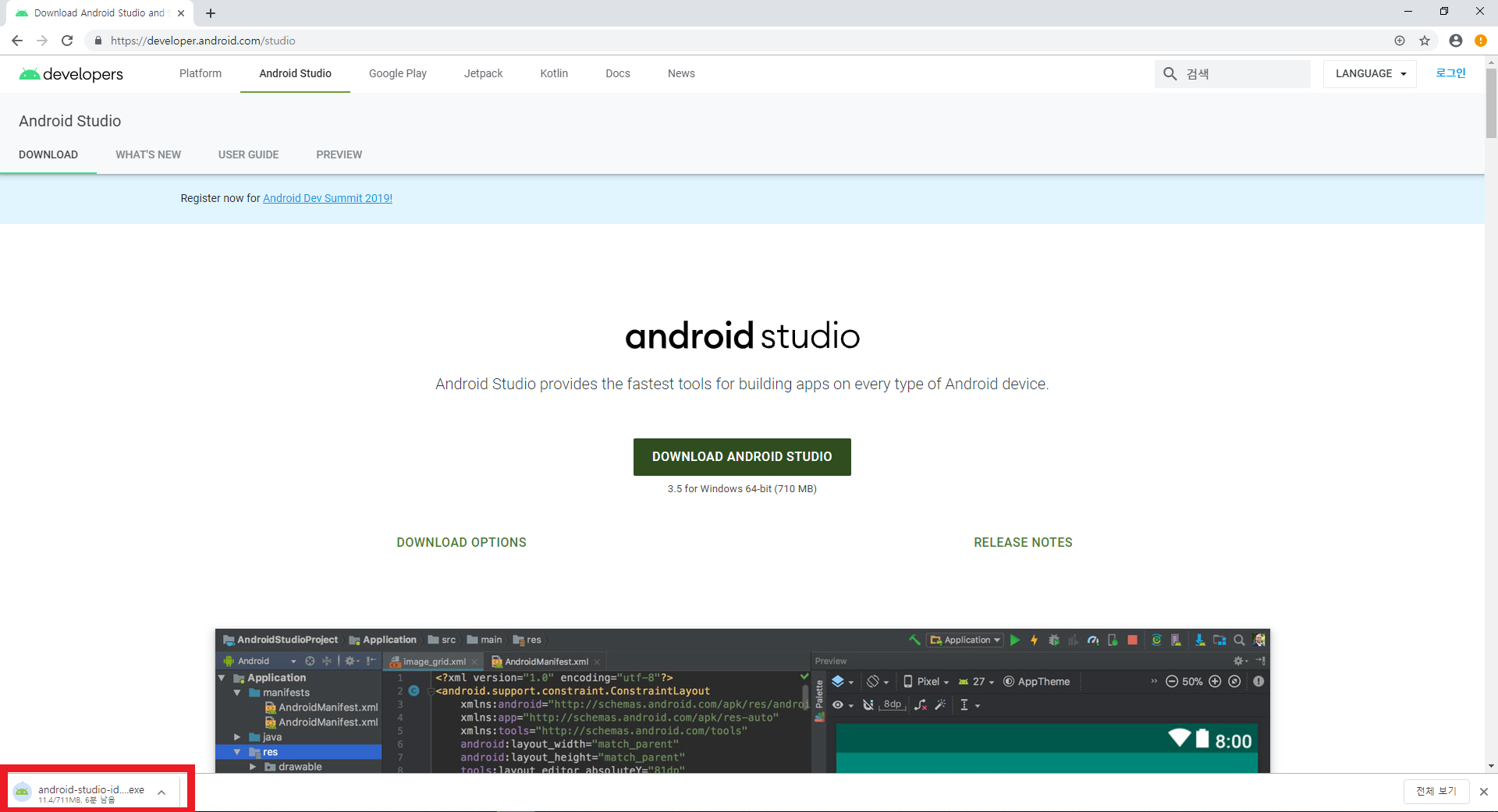Focus the 검색 search field
Viewport: 1498px width, 812px height.
click(1233, 73)
